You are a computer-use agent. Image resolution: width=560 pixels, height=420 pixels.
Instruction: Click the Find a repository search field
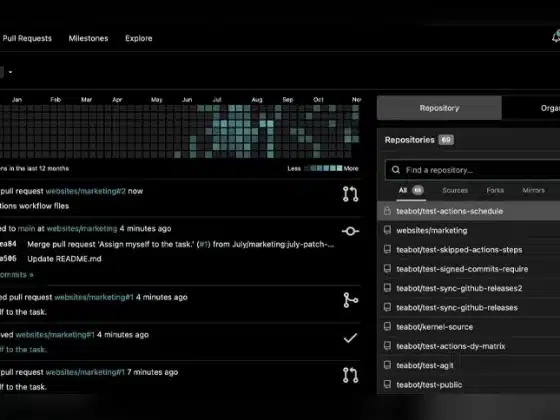(473, 170)
